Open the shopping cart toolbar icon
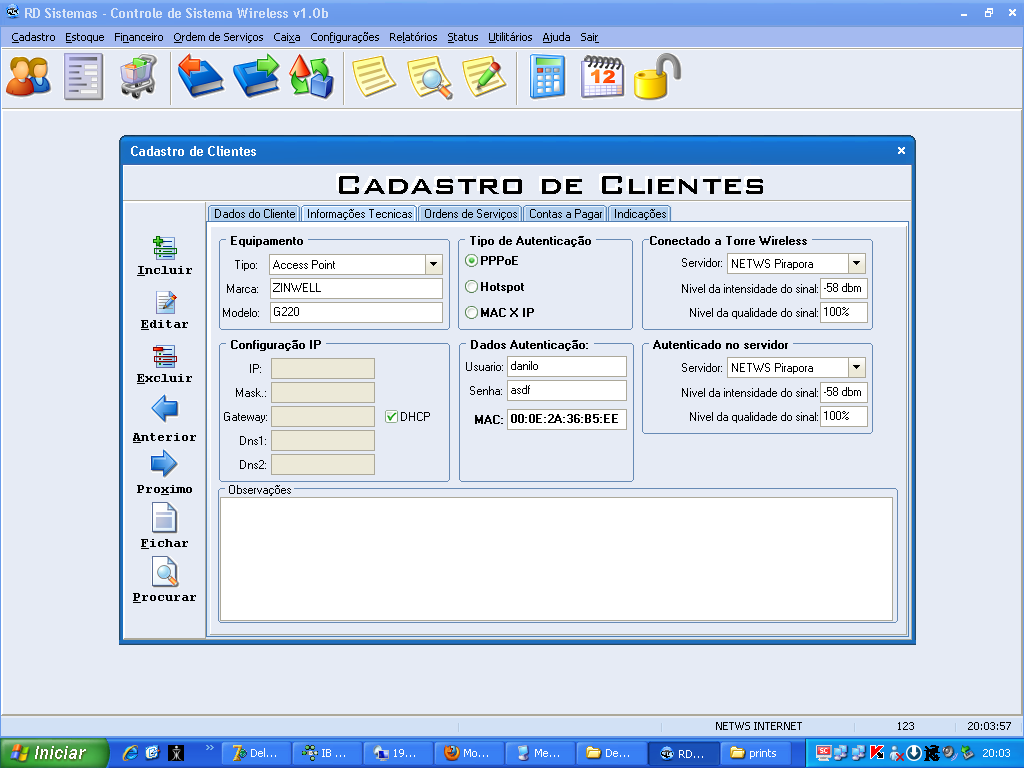 pos(138,77)
